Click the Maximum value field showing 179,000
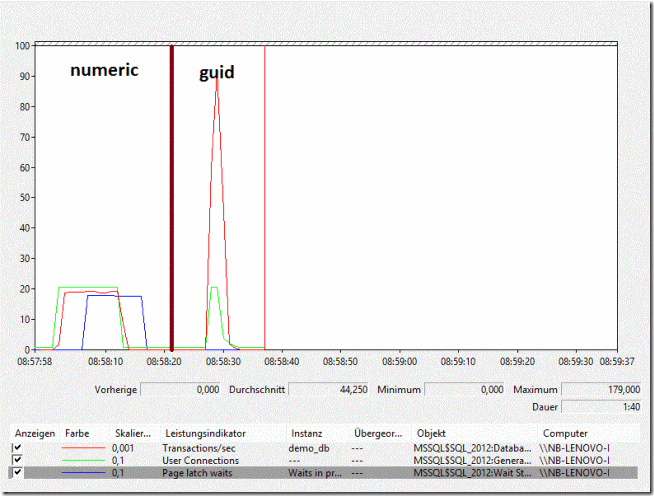 (601, 389)
